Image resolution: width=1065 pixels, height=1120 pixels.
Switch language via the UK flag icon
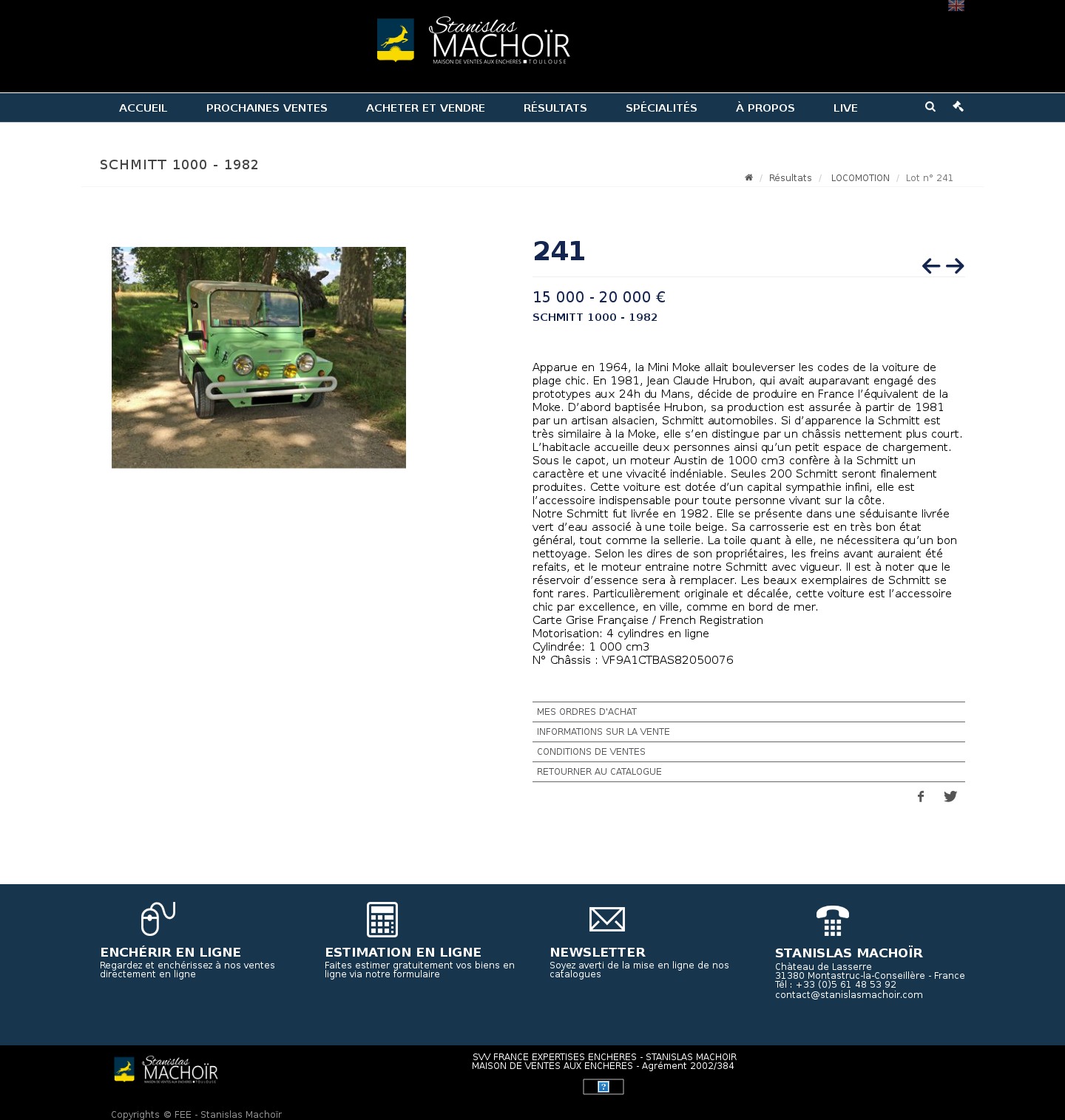[x=956, y=5]
